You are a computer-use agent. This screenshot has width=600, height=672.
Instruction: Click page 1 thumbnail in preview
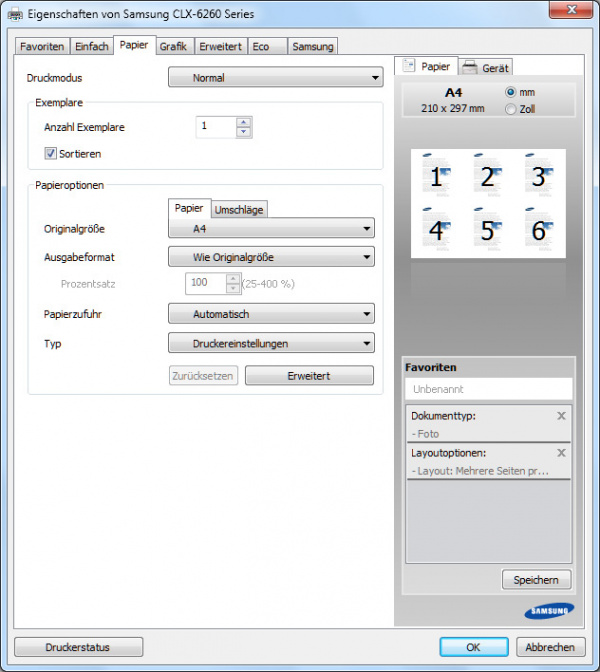[435, 177]
